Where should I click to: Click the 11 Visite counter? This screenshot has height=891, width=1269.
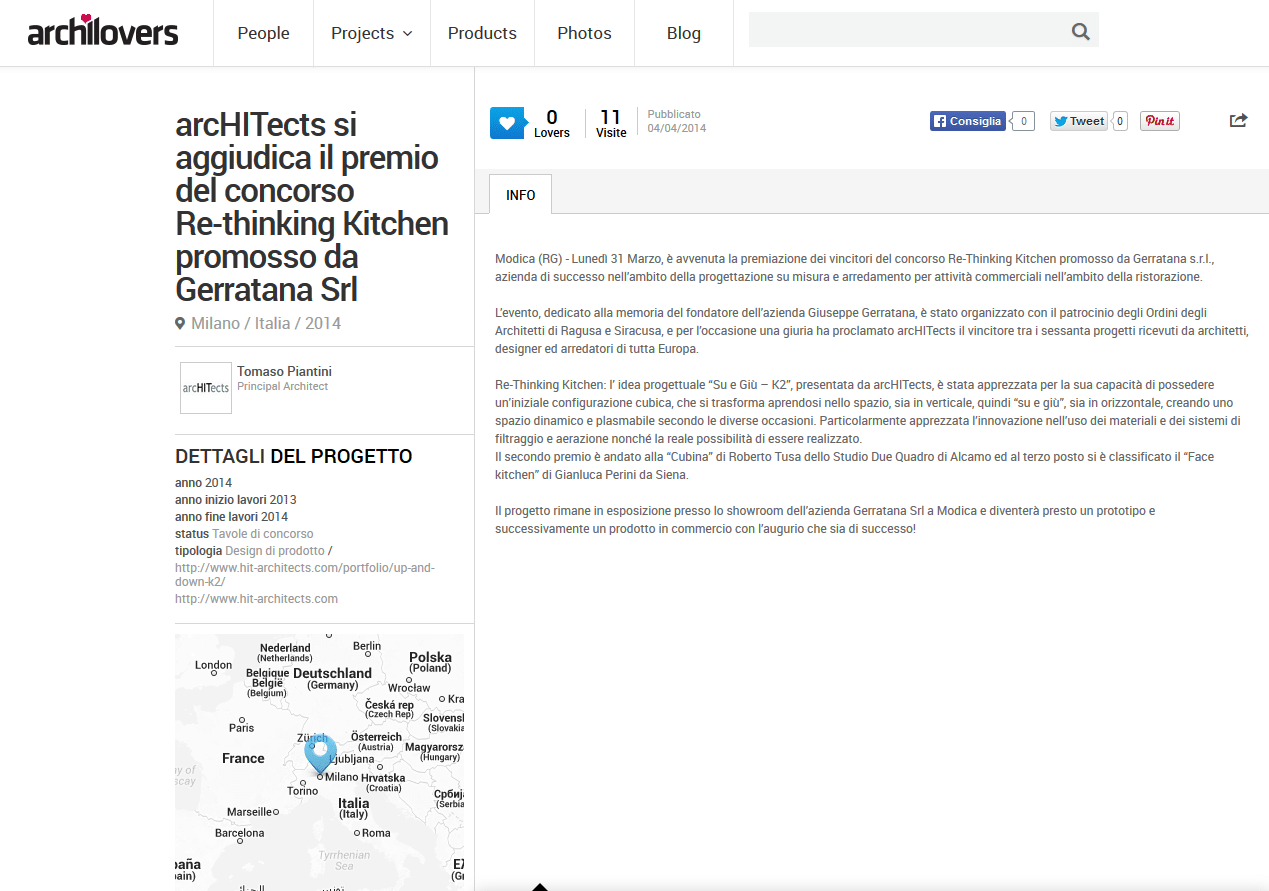click(611, 123)
